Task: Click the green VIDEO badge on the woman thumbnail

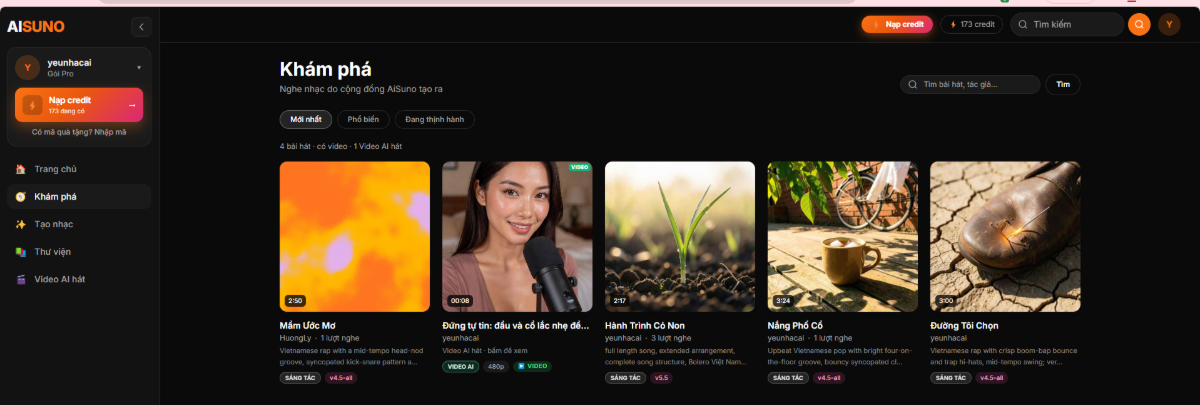Action: click(579, 167)
